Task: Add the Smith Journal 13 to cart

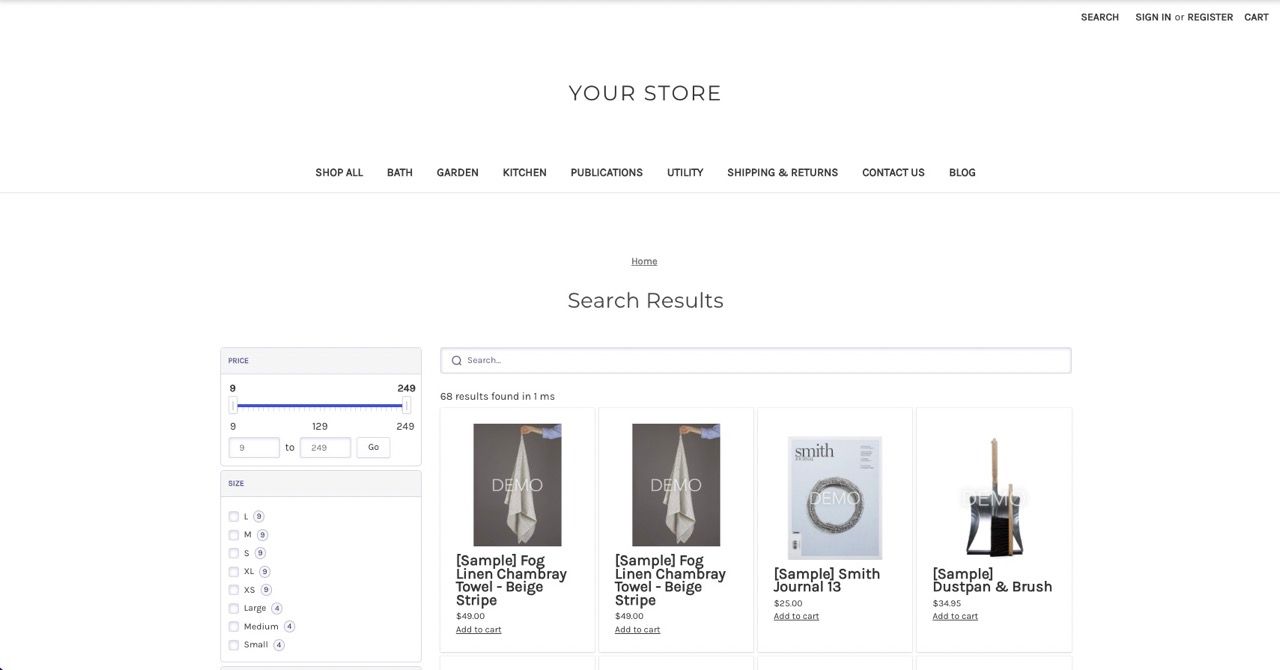Action: click(795, 616)
